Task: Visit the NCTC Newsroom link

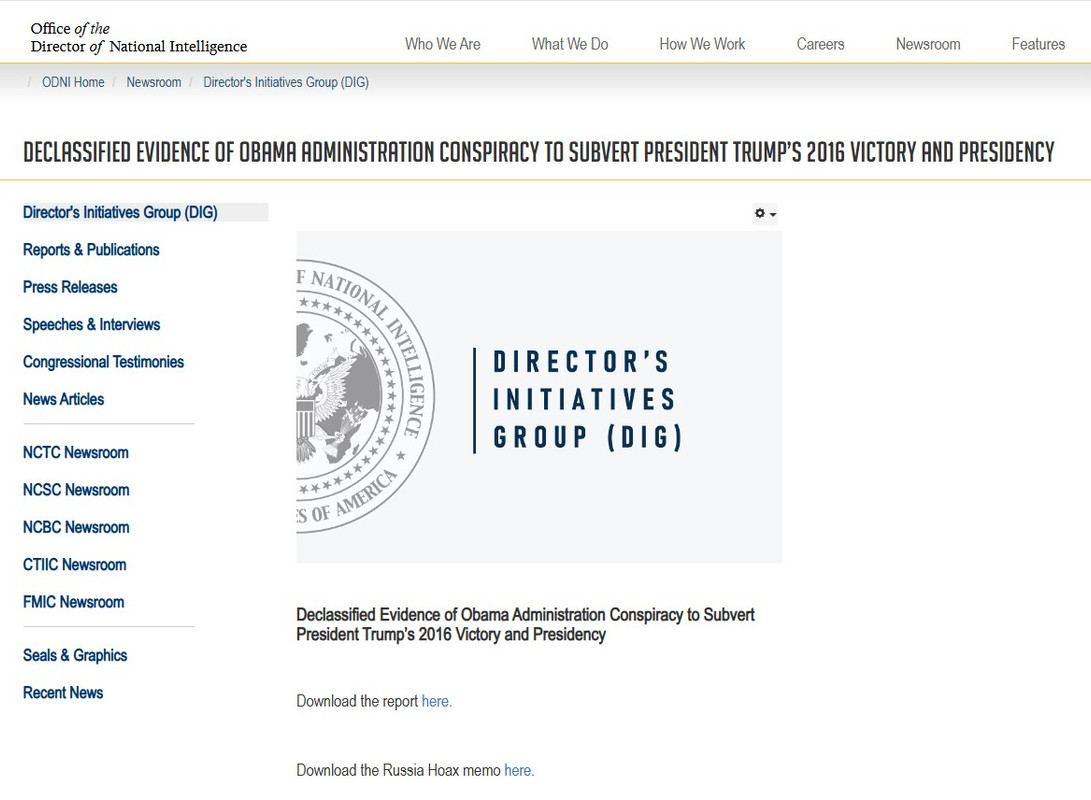Action: [76, 453]
